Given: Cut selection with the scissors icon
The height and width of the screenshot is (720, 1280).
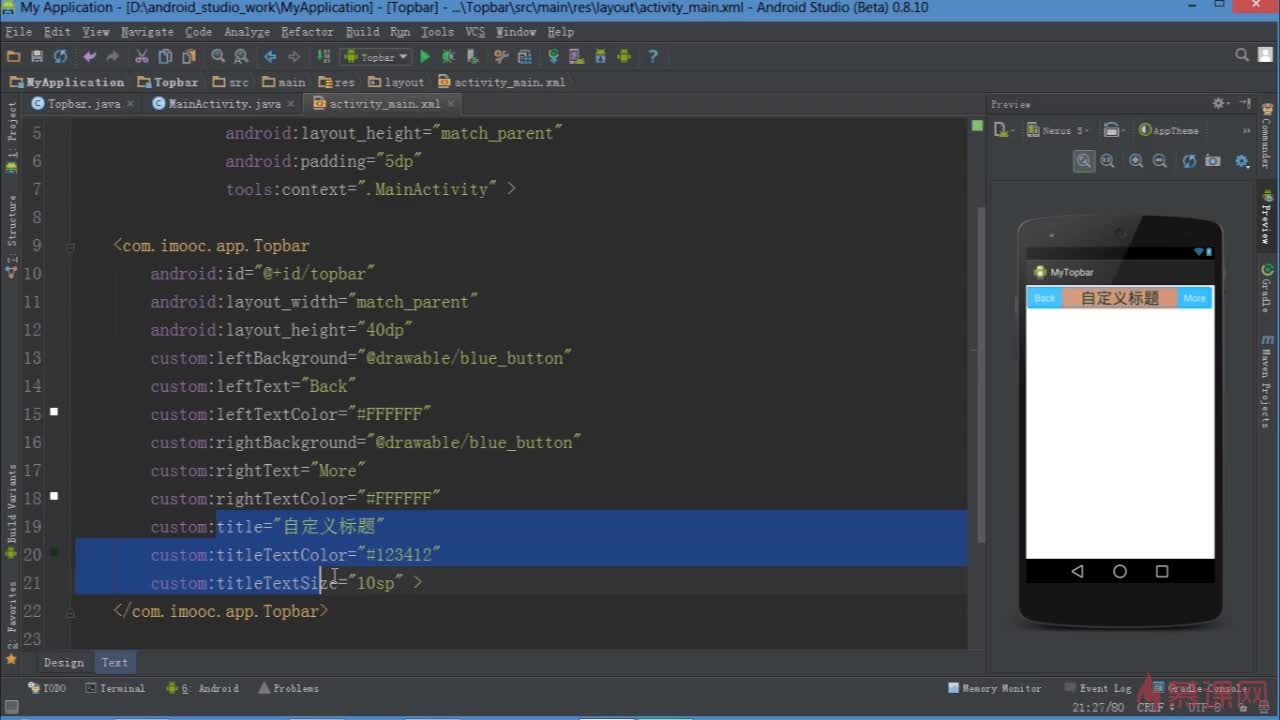Looking at the screenshot, I should [x=142, y=57].
